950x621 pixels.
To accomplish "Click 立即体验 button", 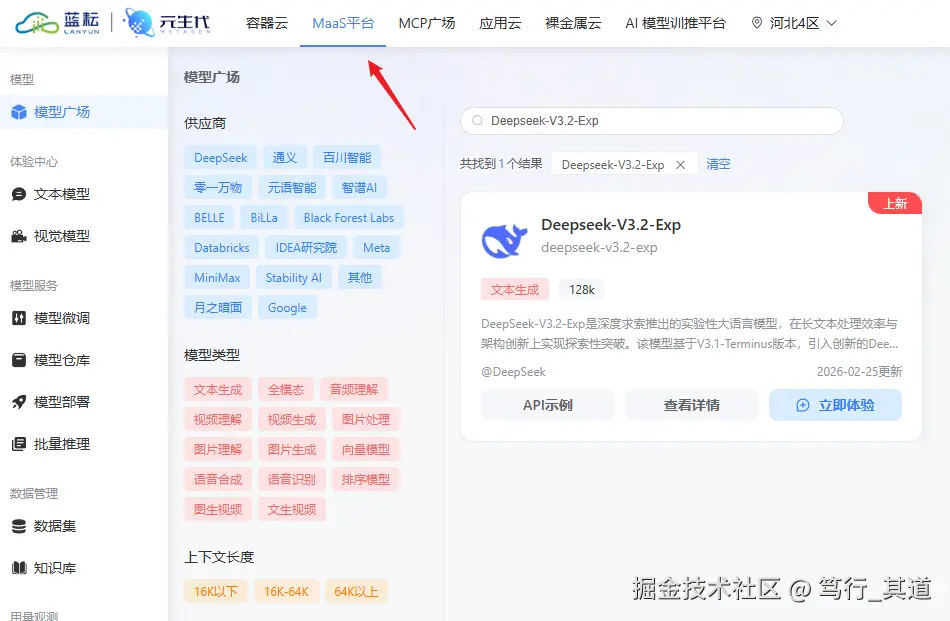I will [835, 405].
